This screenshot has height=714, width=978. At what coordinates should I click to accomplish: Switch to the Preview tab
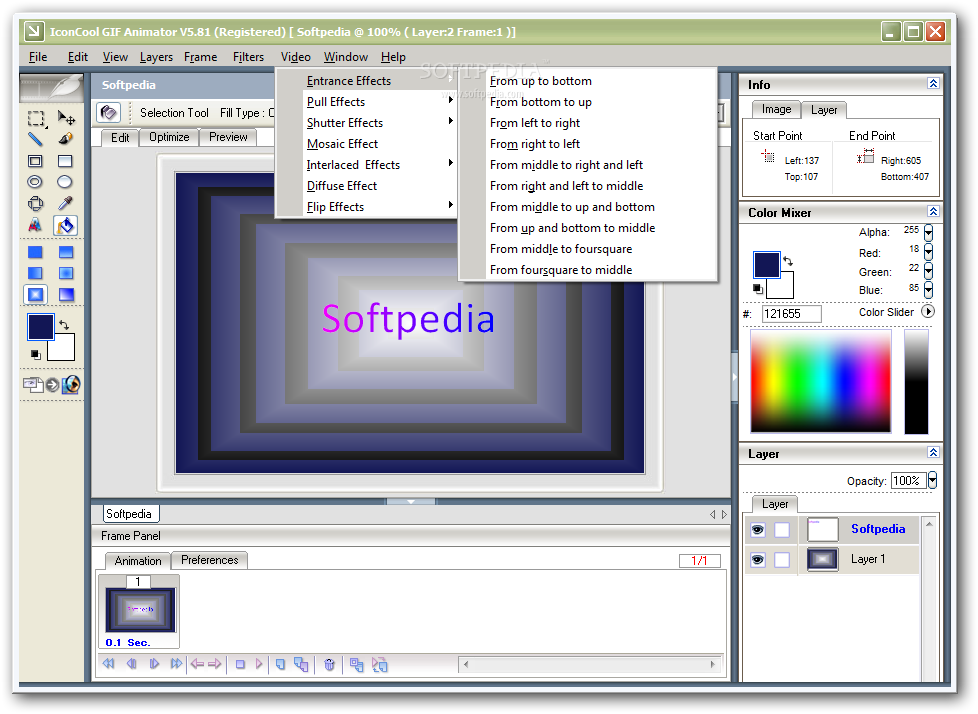tap(228, 137)
